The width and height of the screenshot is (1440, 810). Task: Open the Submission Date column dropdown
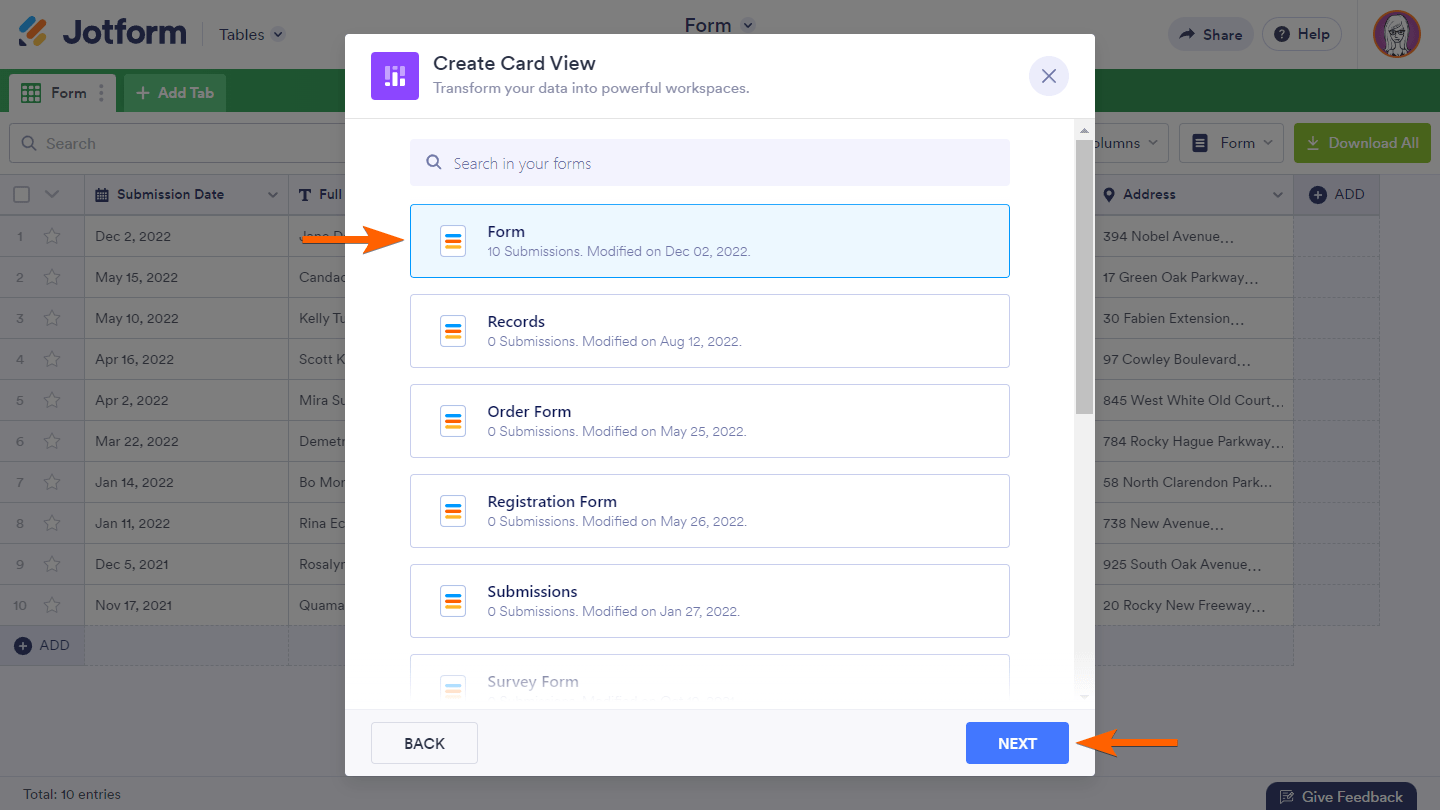coord(272,195)
